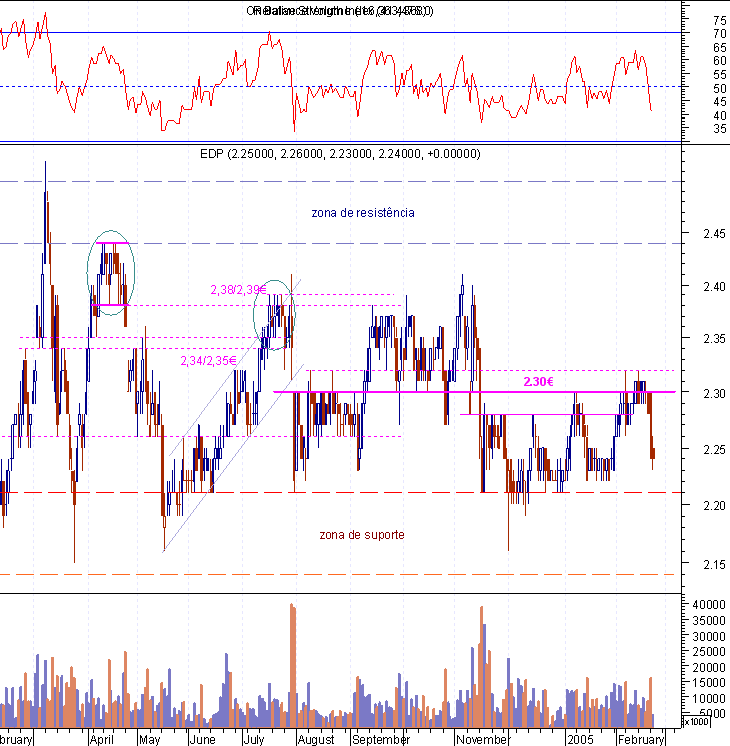
Task: Click the November label on time axis
Action: [x=483, y=739]
